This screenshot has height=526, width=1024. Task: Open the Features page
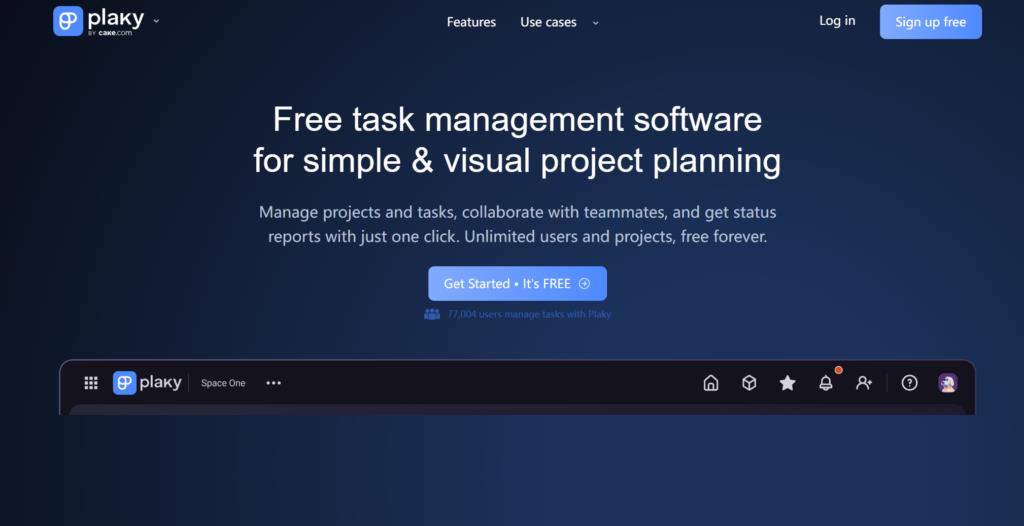(471, 22)
